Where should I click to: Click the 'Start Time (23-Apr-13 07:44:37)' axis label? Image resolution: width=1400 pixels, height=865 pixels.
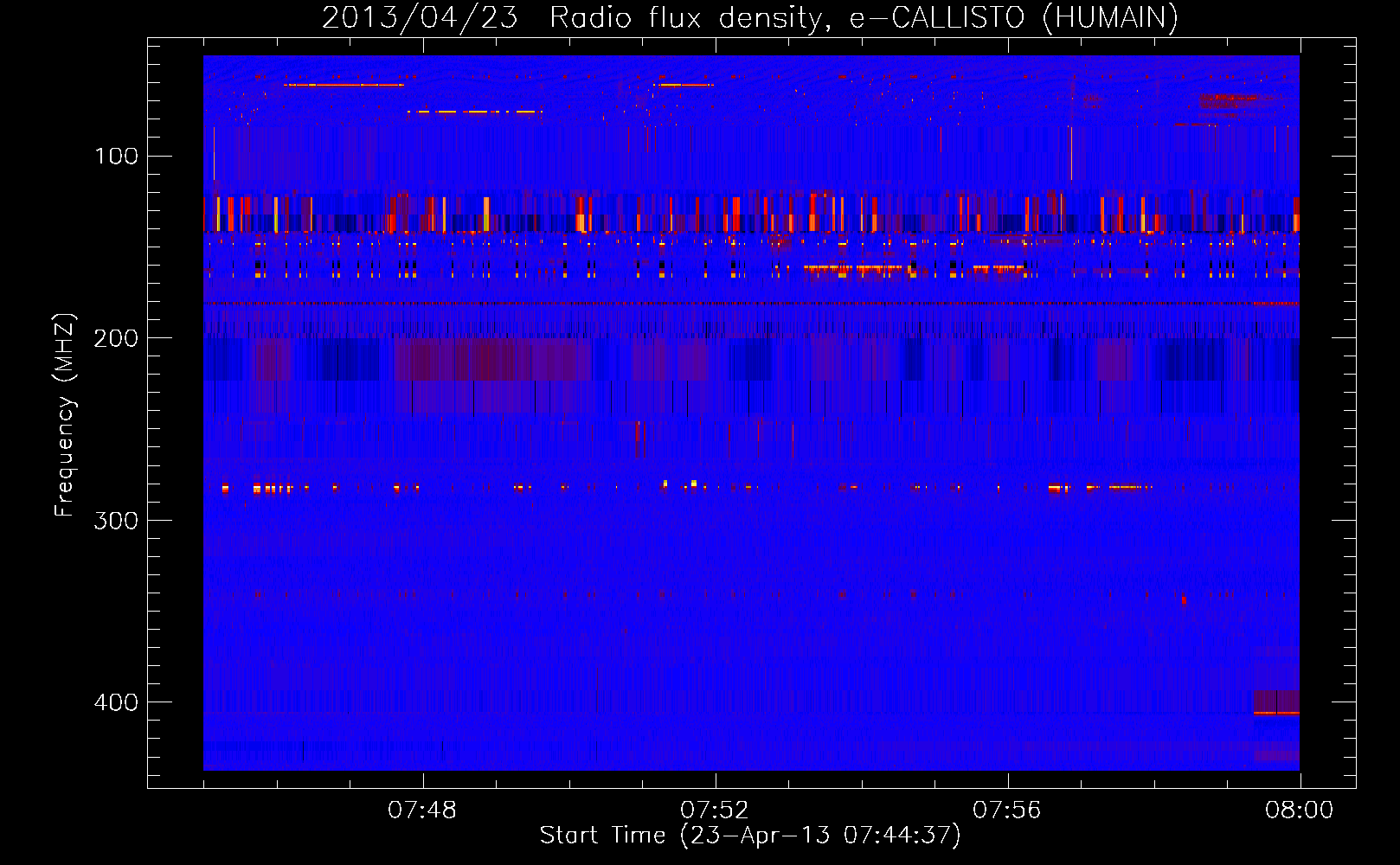point(750,835)
